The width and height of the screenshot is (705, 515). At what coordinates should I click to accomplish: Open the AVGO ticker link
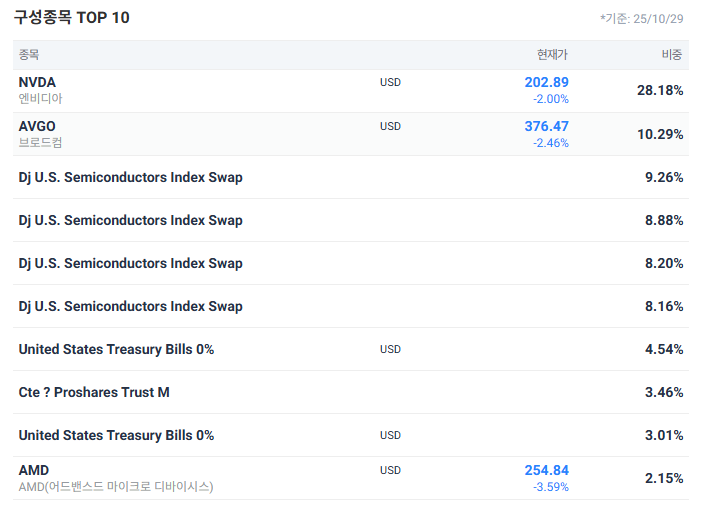point(37,126)
